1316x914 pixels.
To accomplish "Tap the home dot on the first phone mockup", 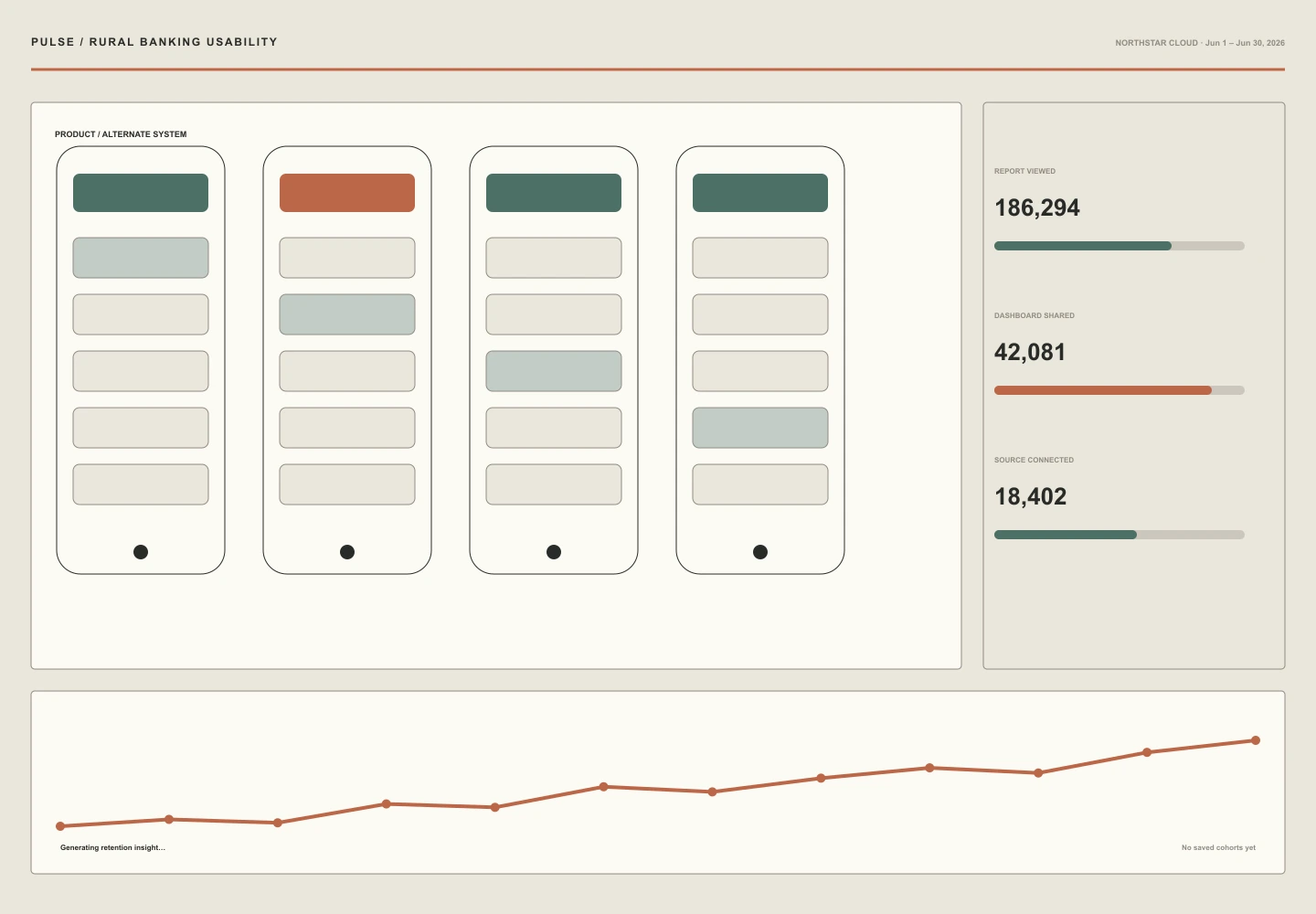I will [x=141, y=552].
